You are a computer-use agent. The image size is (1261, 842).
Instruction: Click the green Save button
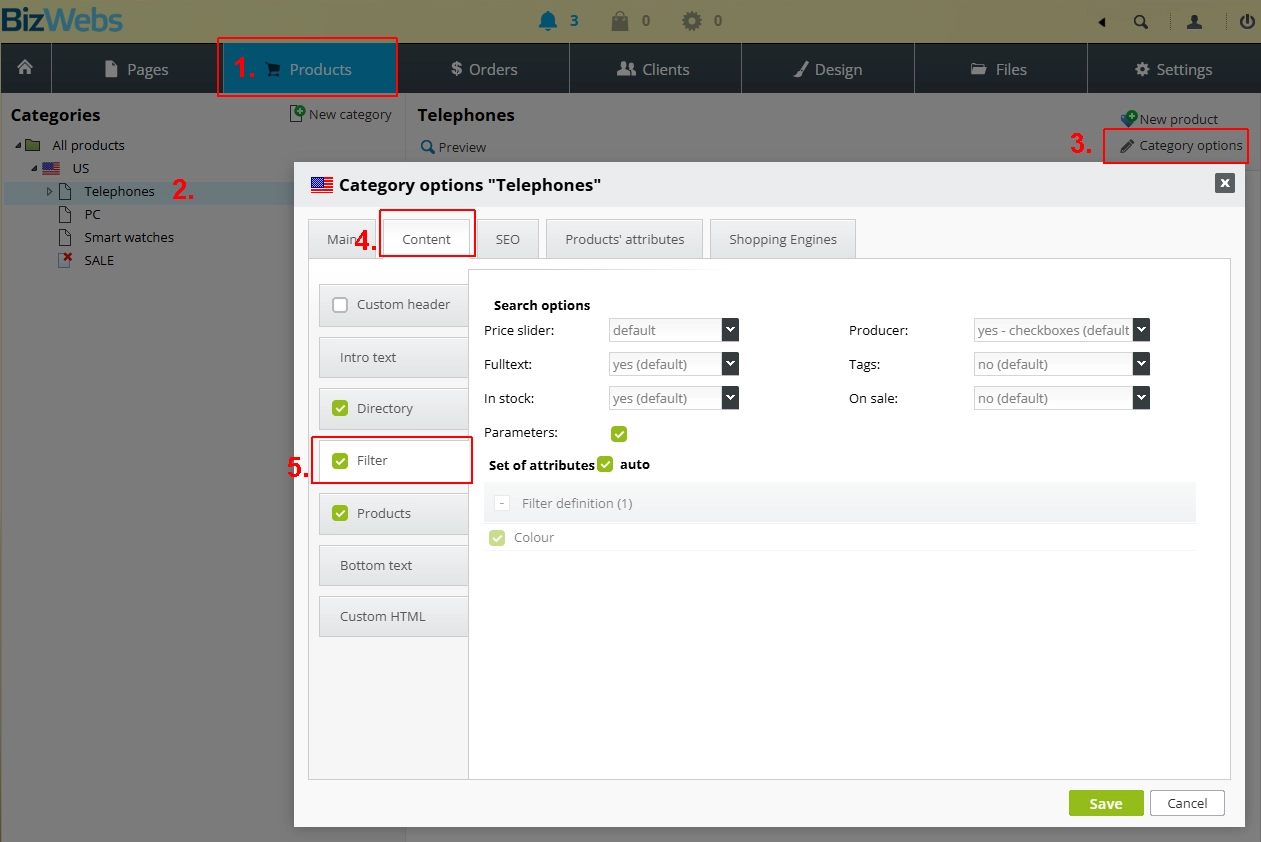1105,803
